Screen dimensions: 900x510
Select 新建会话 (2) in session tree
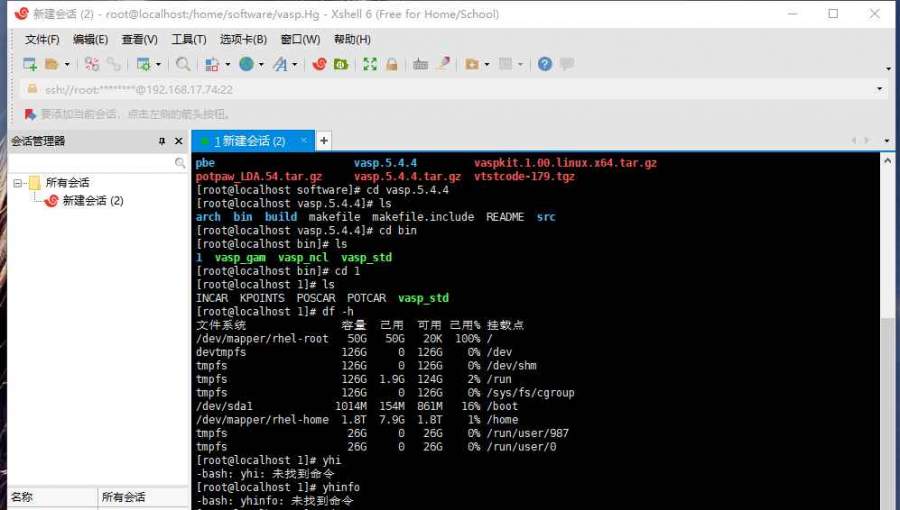point(92,201)
